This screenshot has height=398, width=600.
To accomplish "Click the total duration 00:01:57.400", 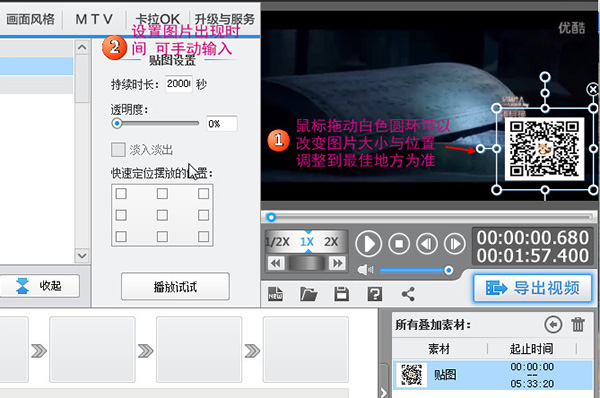I will (x=532, y=256).
